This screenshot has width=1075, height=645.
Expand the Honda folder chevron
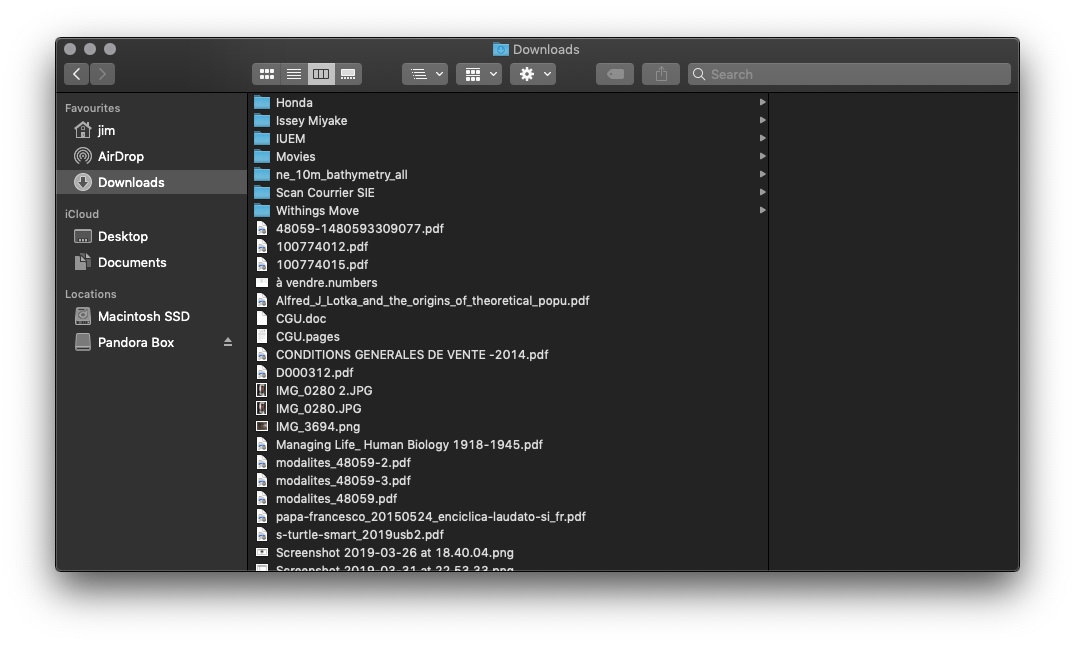pos(762,102)
